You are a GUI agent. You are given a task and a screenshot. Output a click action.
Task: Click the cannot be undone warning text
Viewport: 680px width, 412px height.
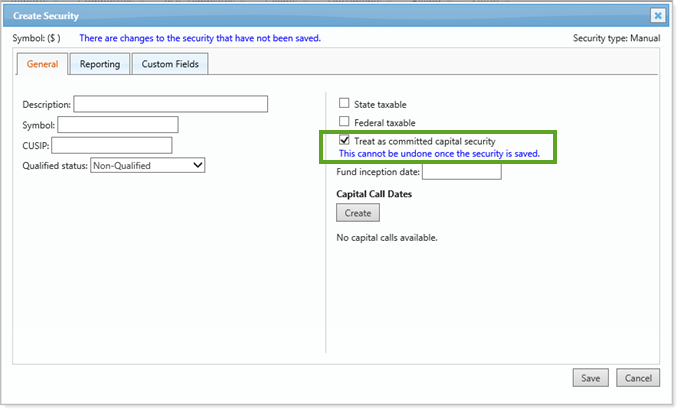click(x=439, y=154)
